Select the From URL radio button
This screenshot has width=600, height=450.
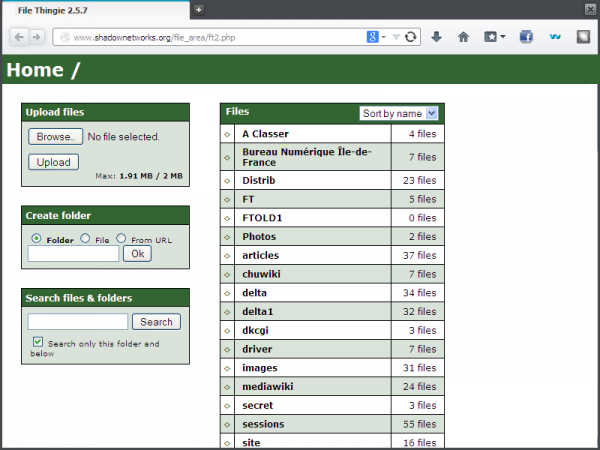pyautogui.click(x=121, y=238)
